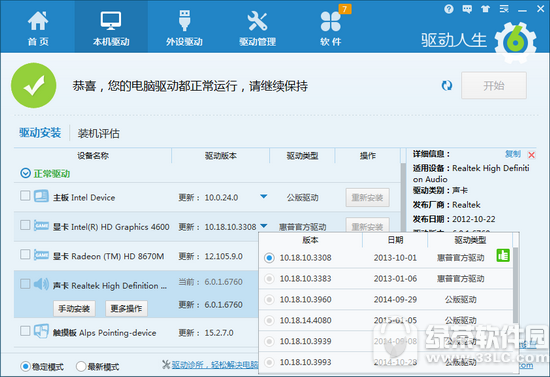Screen dimensions: 550x377
Task: Select the 稳定模式 radio button
Action: [x=25, y=366]
